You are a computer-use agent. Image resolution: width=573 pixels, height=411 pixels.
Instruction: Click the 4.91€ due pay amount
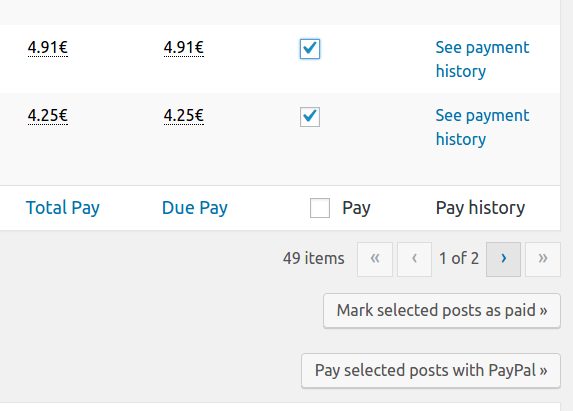184,47
